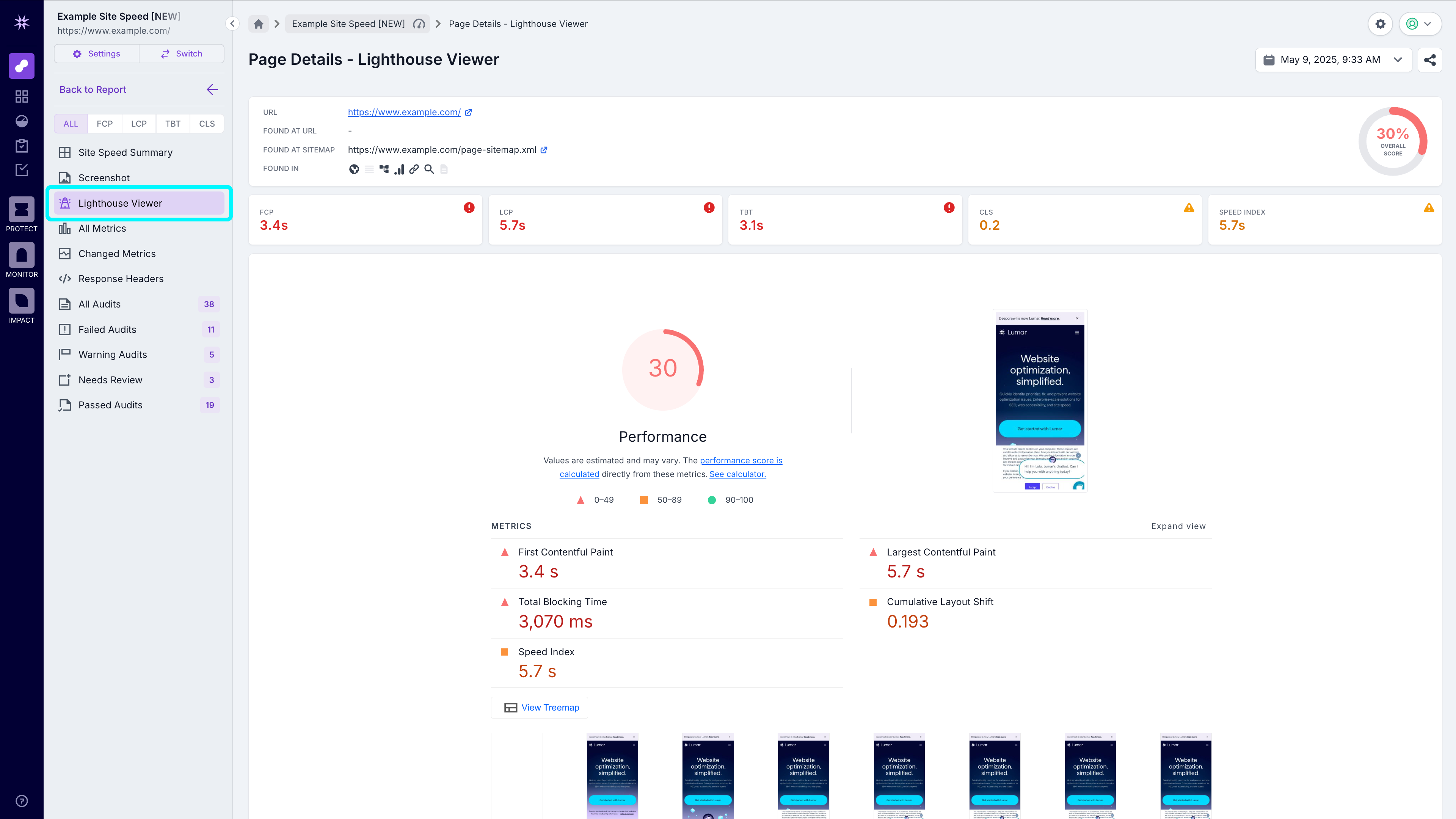Image resolution: width=1456 pixels, height=819 pixels.
Task: Open Failed Audits in sidebar
Action: [x=139, y=329]
